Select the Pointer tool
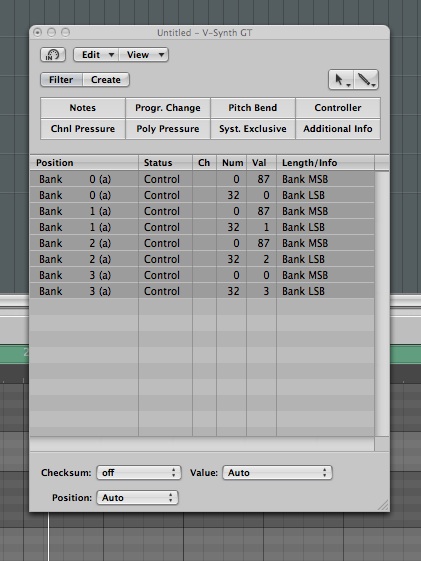The width and height of the screenshot is (421, 561). coord(341,79)
